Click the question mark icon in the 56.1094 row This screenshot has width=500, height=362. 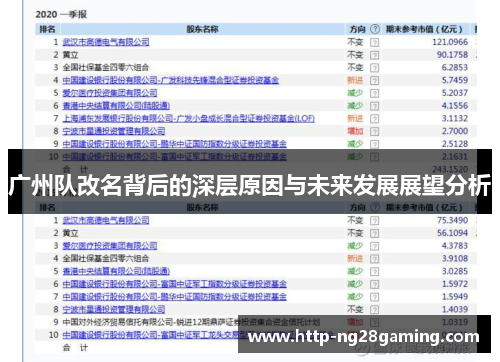pos(375,233)
